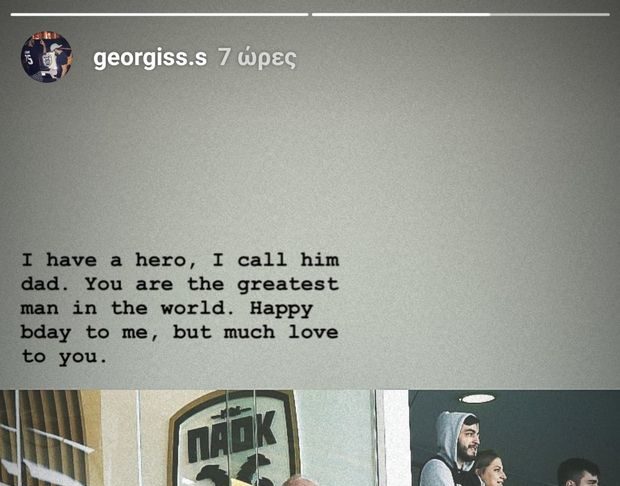Click the caption line 'man in the world. Happy'
The height and width of the screenshot is (486, 620).
(166, 309)
